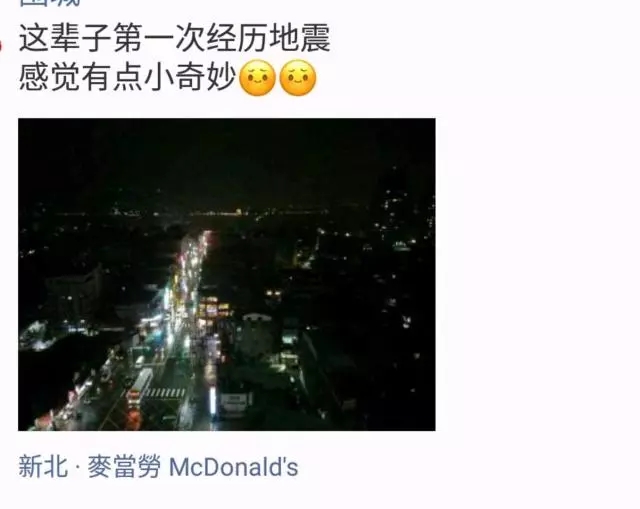The height and width of the screenshot is (509, 640).
Task: Click the post text 这辈子第一次经历地震
Action: pos(175,38)
